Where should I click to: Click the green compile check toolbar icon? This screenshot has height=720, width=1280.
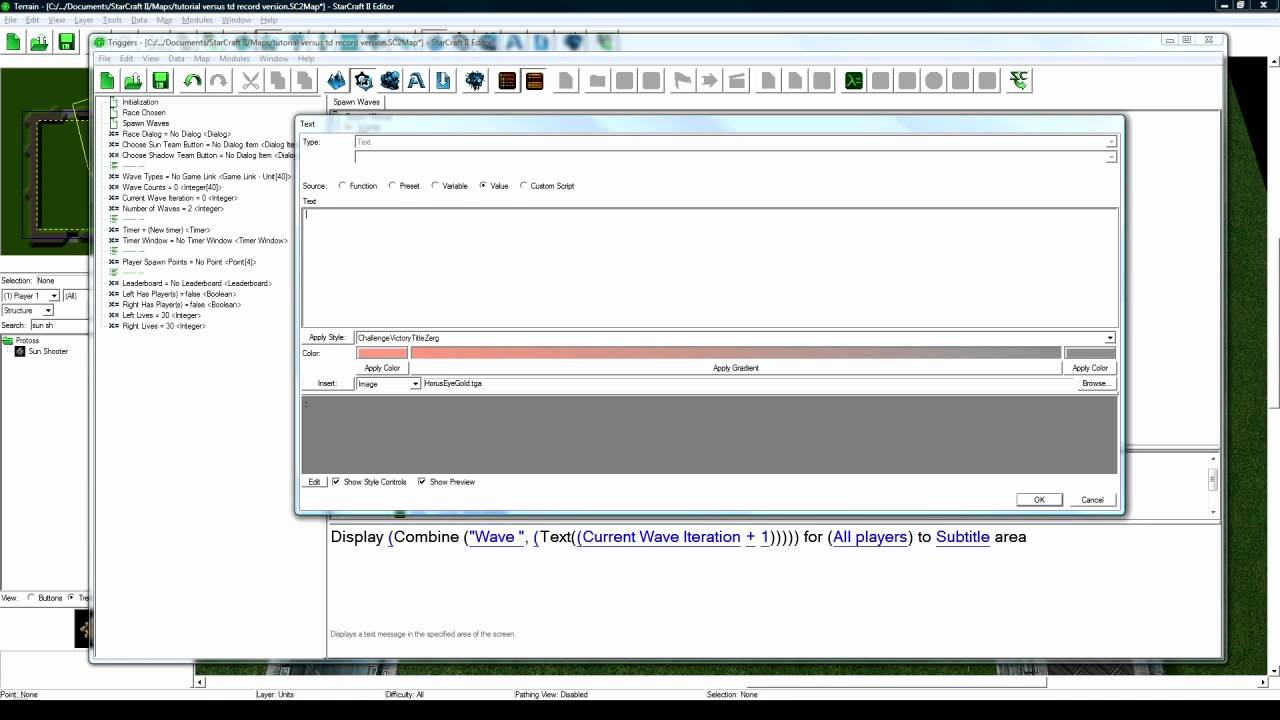1019,81
